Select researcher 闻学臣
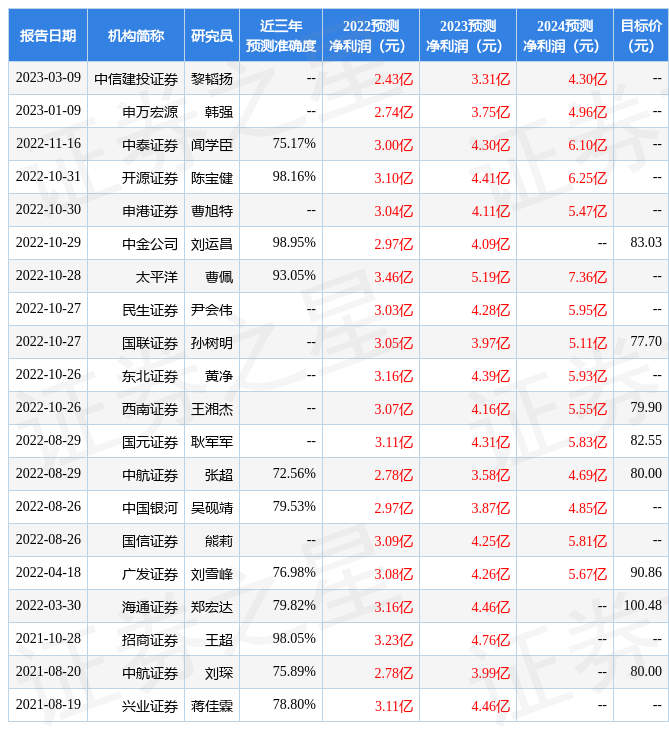Image resolution: width=669 pixels, height=730 pixels. (x=211, y=145)
